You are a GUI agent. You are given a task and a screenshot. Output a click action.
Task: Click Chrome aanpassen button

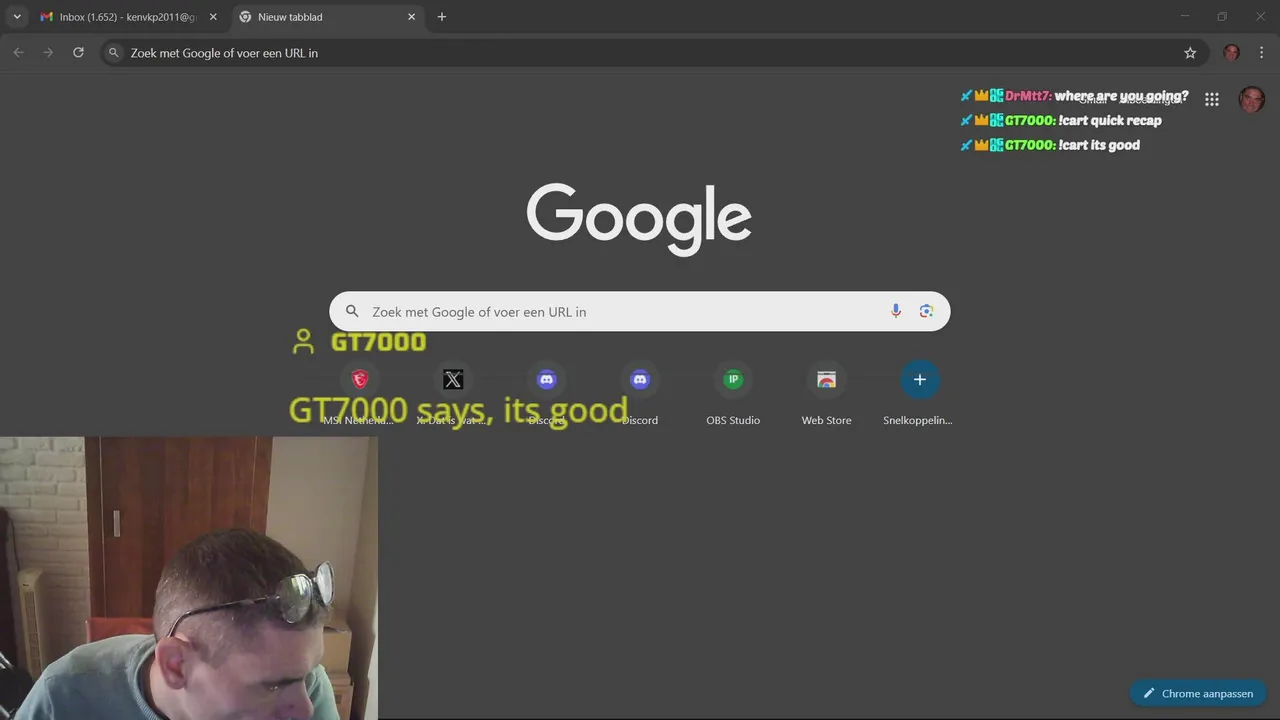click(x=1198, y=693)
